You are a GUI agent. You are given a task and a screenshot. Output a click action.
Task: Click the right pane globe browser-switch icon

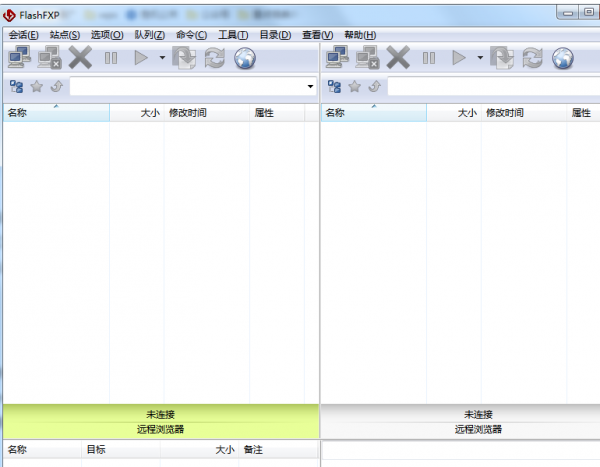[x=563, y=58]
